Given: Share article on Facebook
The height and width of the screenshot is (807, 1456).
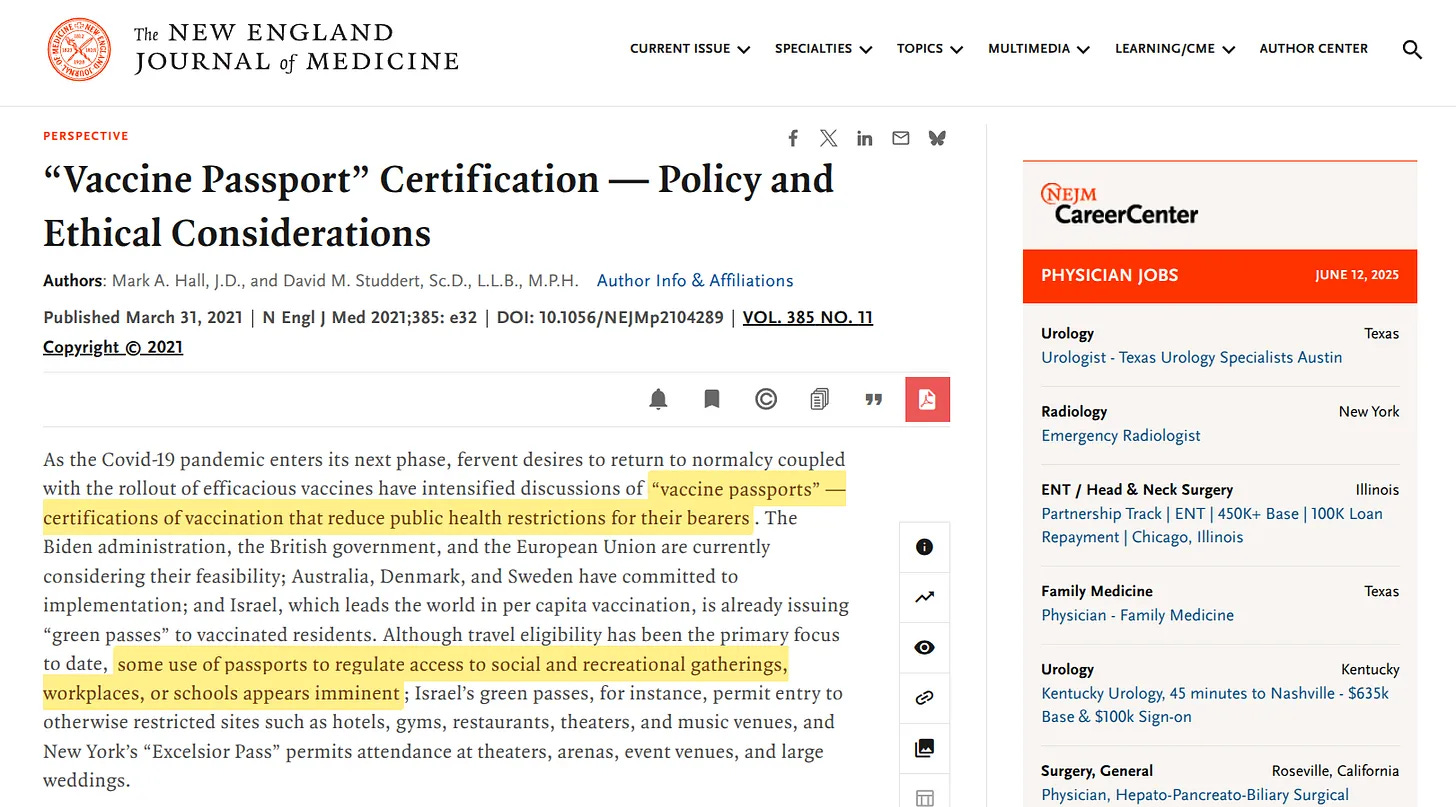Looking at the screenshot, I should coord(793,138).
